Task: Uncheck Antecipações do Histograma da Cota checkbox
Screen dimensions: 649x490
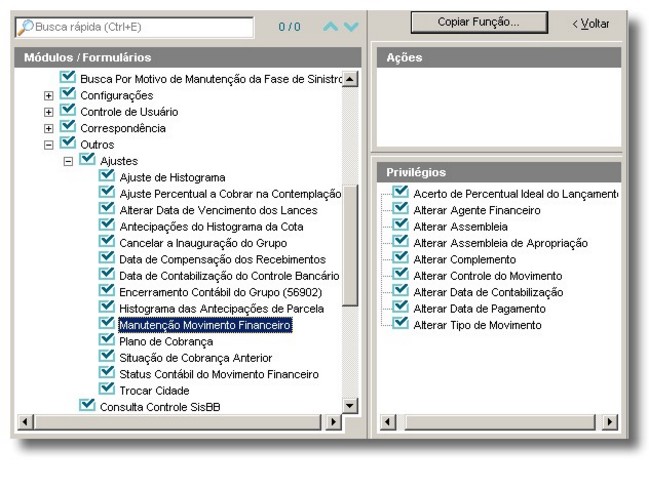Action: coord(107,225)
